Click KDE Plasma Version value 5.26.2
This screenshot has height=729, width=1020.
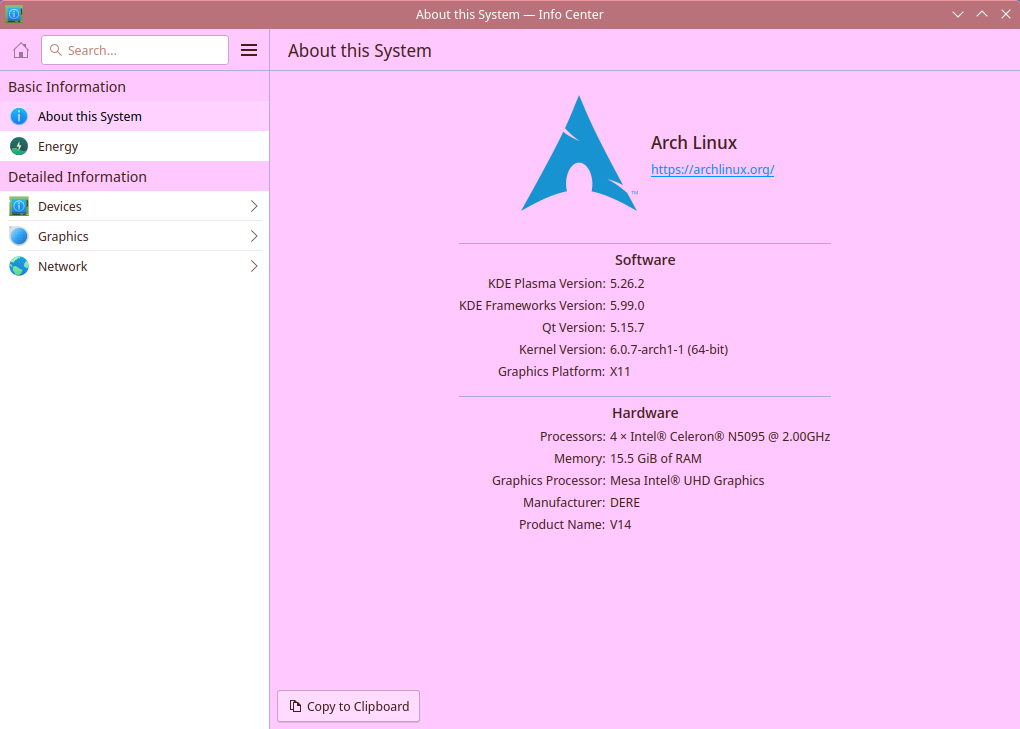[x=627, y=284]
